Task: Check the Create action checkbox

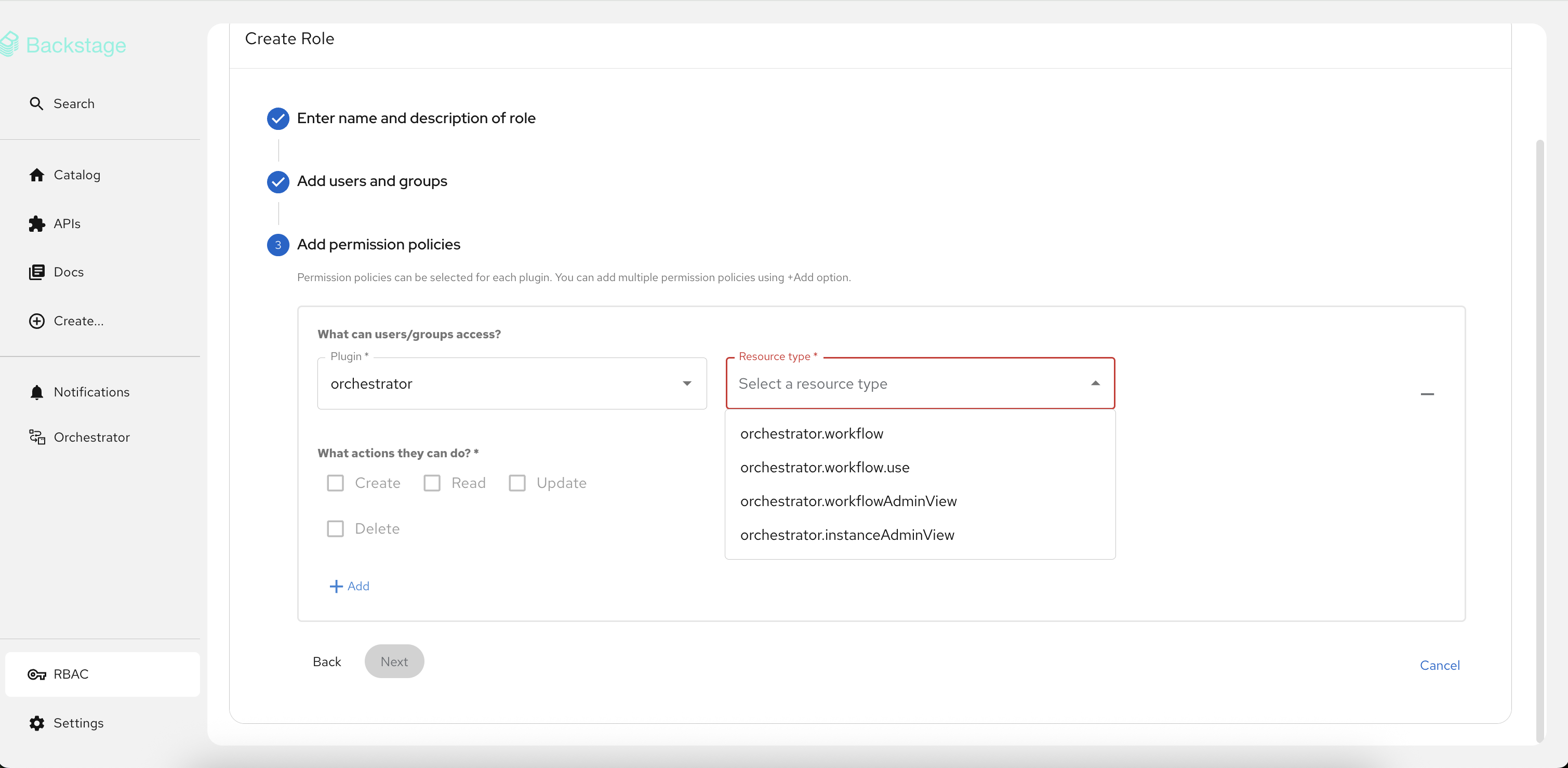Action: click(x=336, y=483)
